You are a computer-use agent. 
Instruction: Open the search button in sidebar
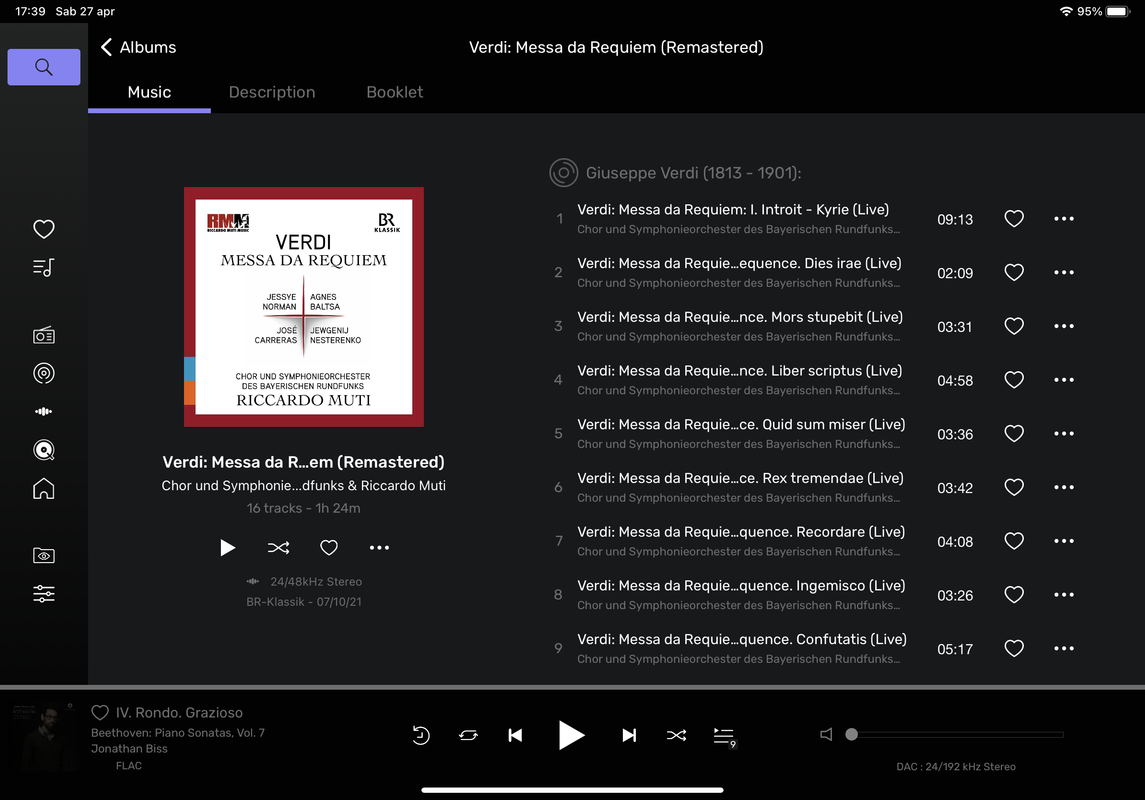pos(44,67)
